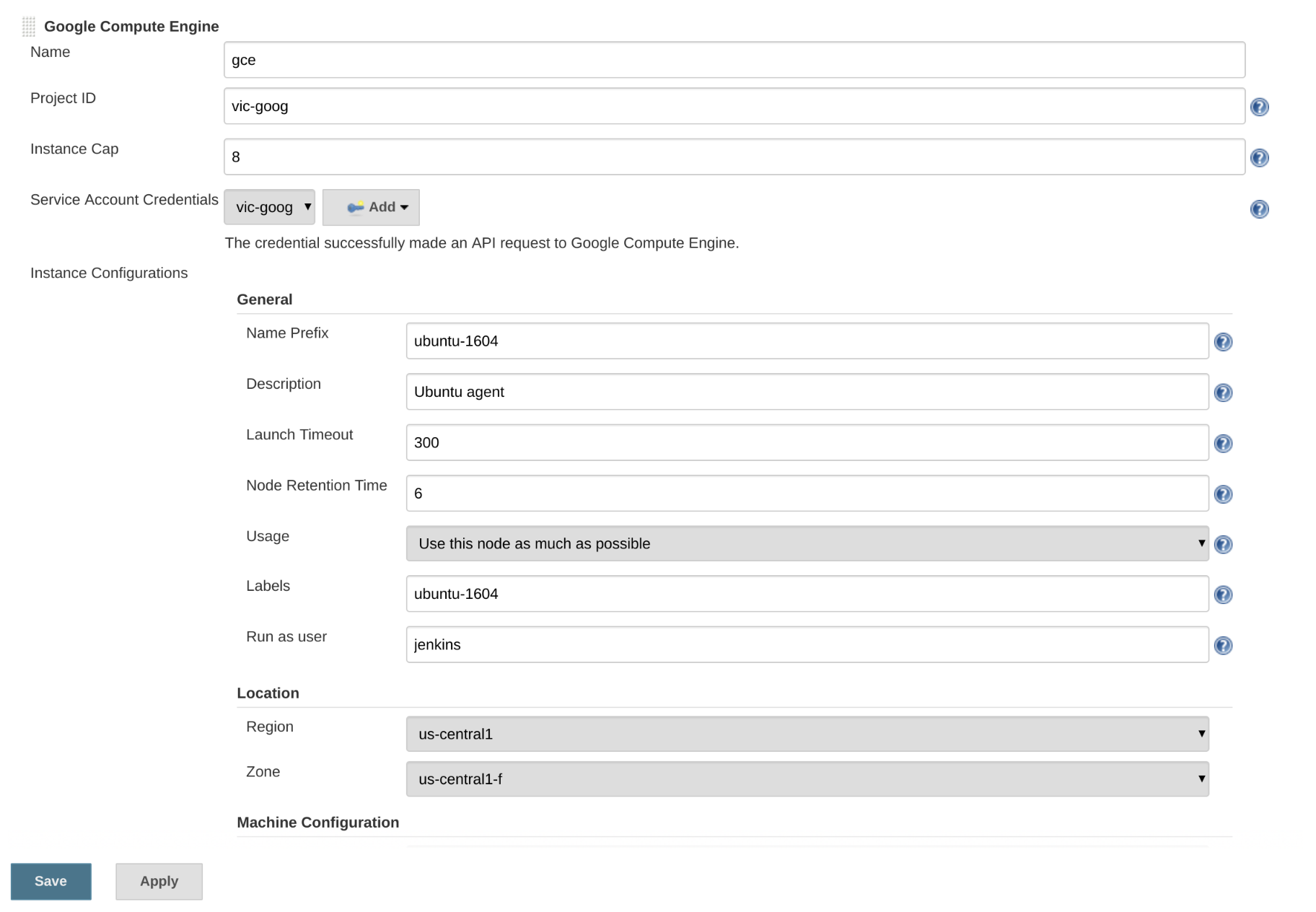
Task: Click the Machine Configuration heading
Action: [x=317, y=823]
